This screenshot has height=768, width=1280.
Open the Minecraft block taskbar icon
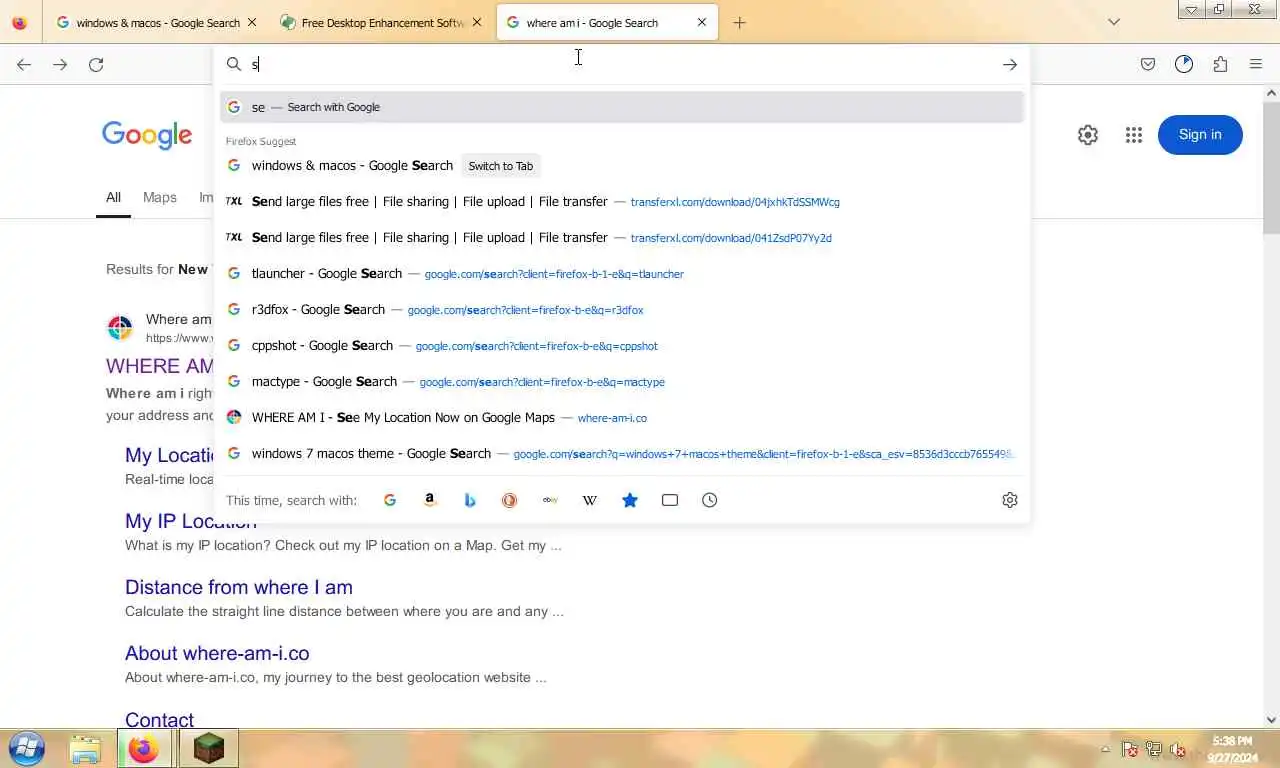point(209,748)
